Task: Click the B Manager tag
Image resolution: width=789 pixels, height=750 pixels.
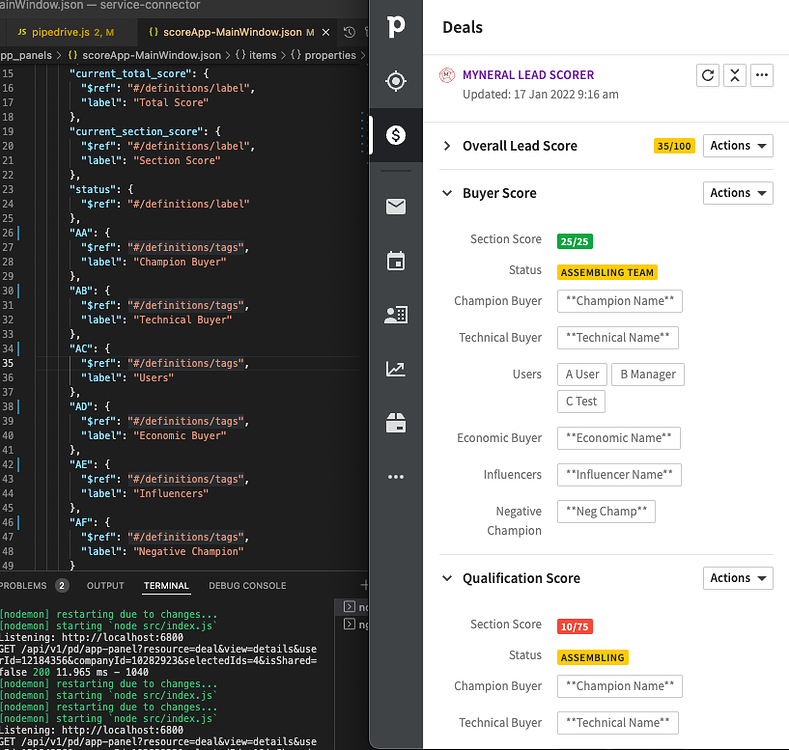Action: click(648, 374)
